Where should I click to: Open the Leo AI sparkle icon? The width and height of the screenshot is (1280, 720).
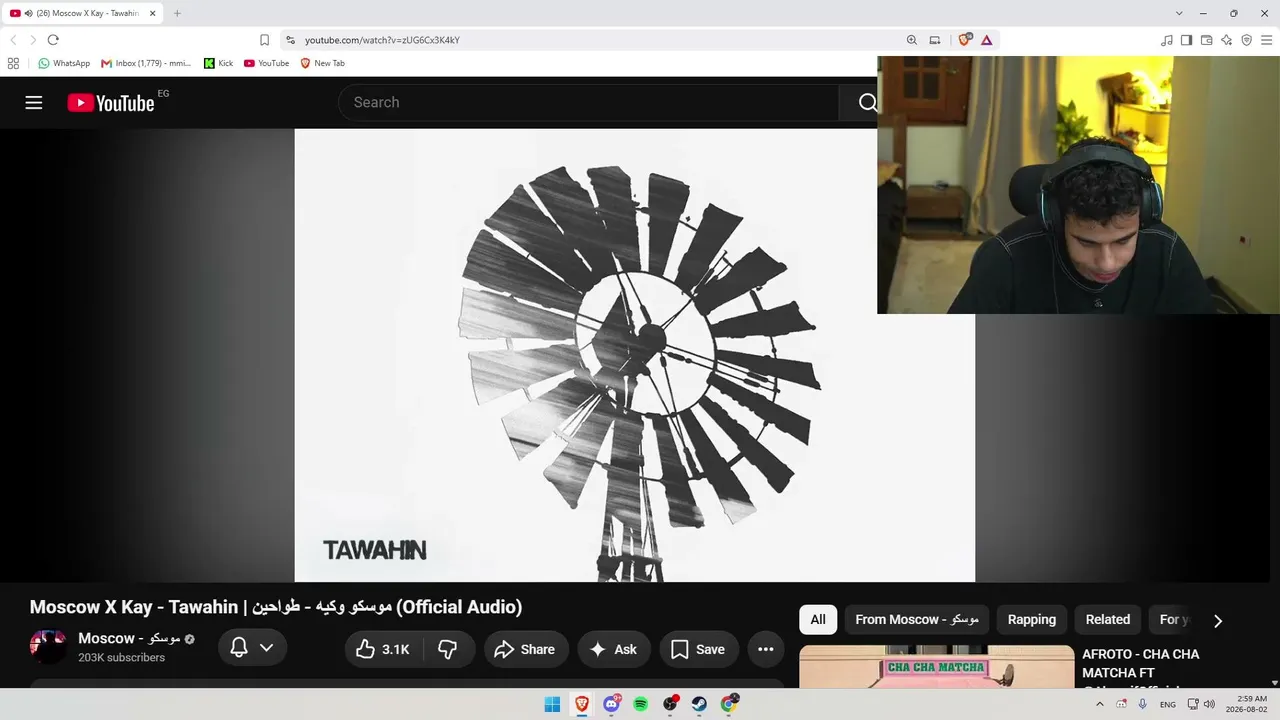[1227, 40]
